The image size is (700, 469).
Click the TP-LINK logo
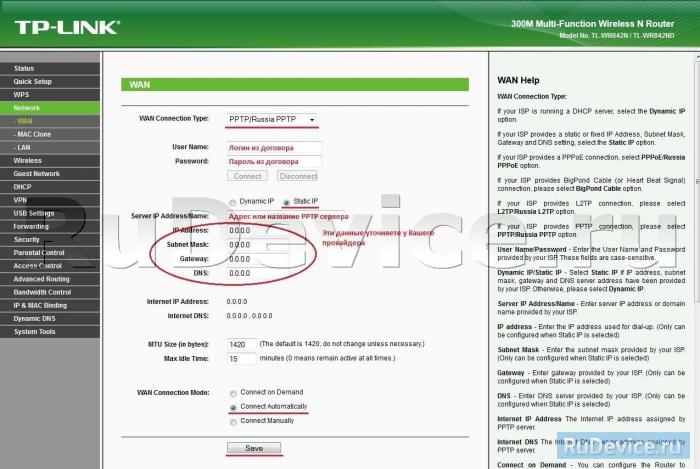click(62, 27)
